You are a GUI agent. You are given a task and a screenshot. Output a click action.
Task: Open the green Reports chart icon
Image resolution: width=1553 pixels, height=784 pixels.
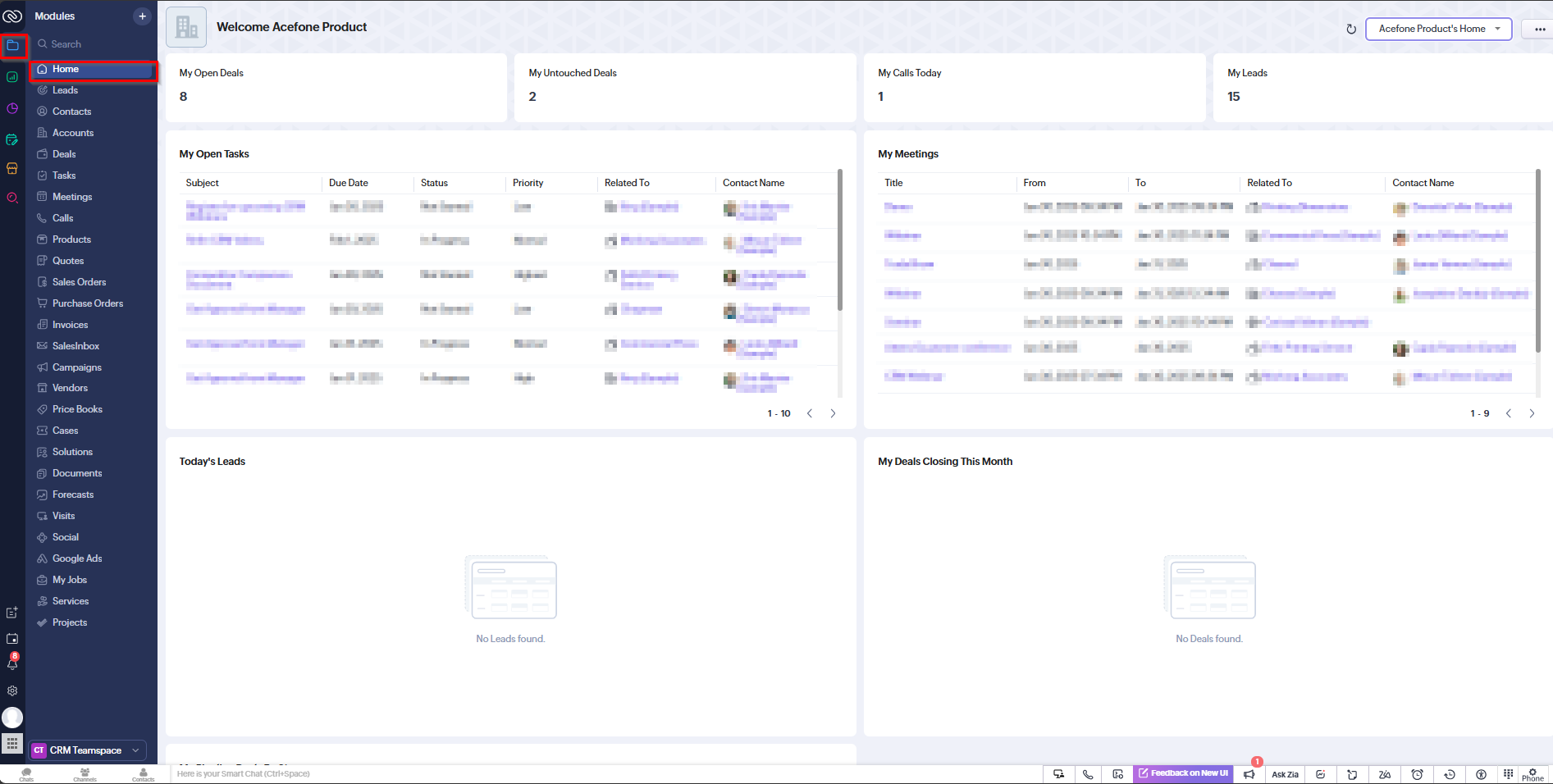[x=12, y=77]
